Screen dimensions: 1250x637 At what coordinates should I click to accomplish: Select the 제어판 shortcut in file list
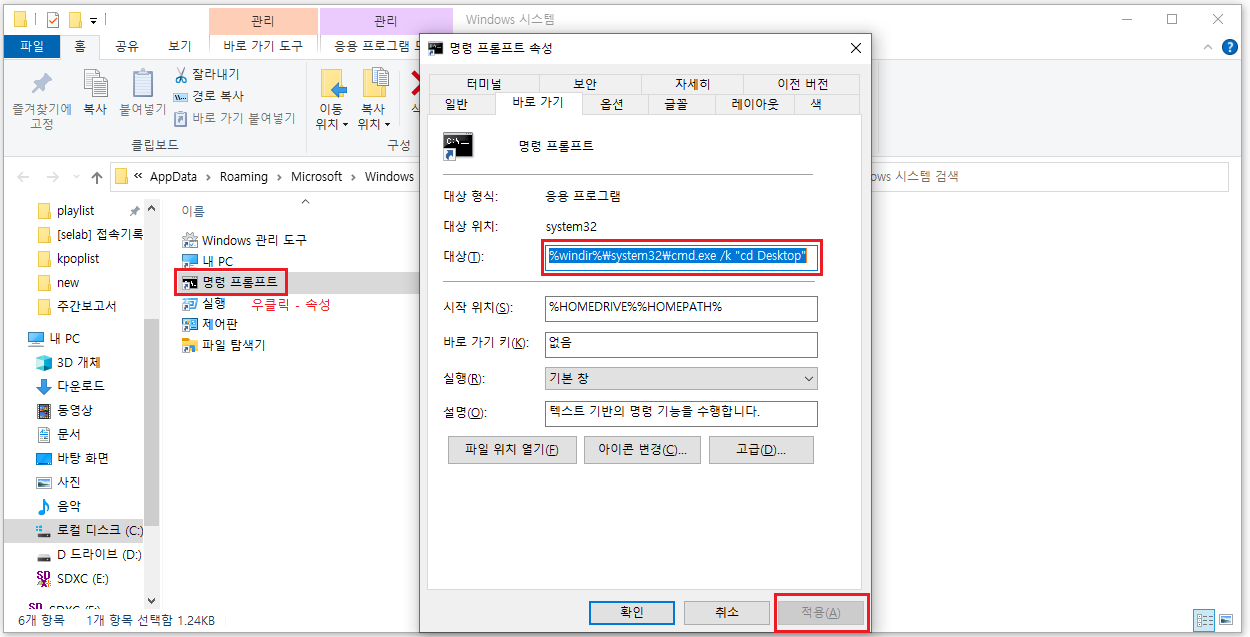click(x=210, y=325)
